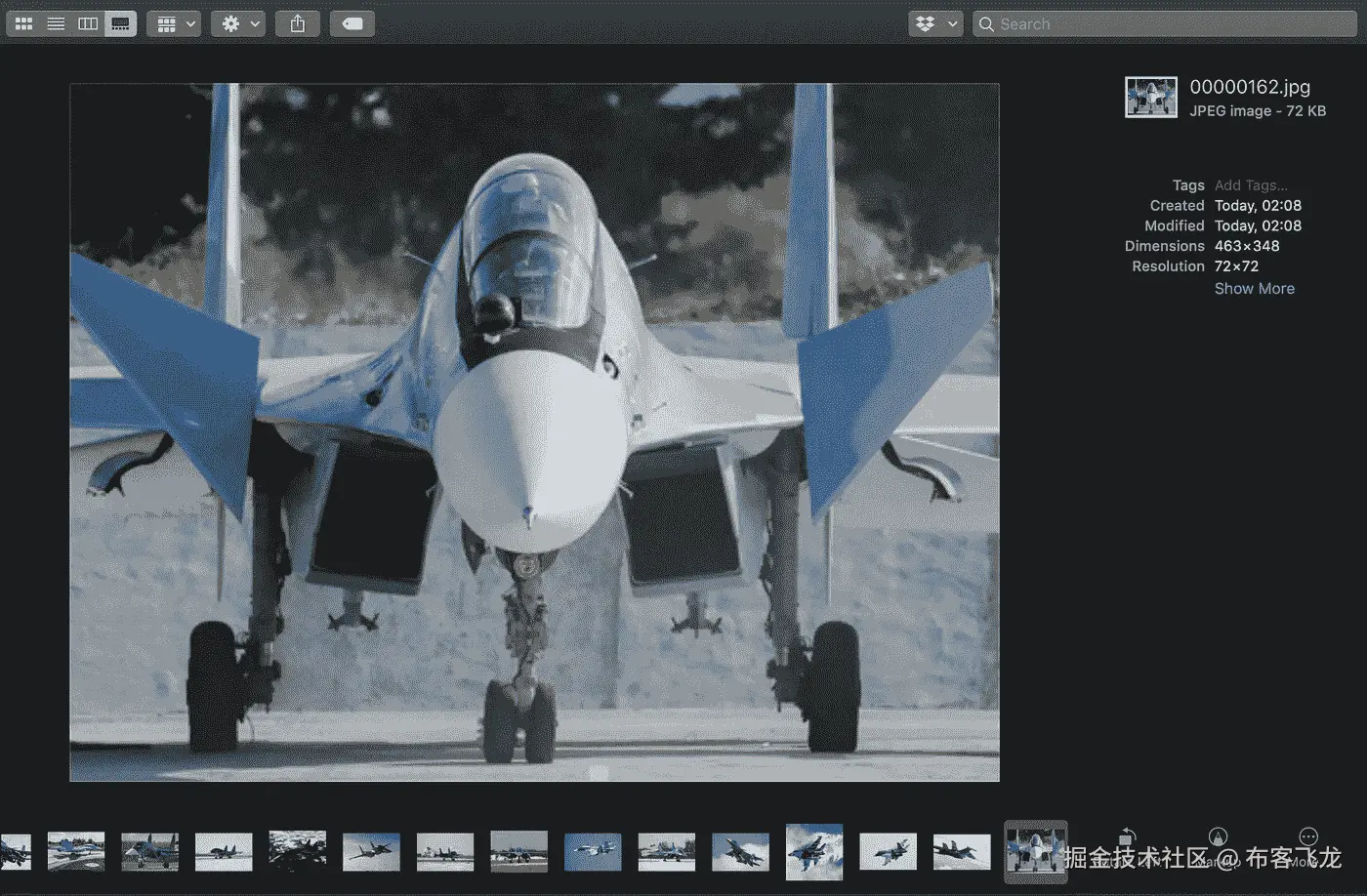Select the highlighted thumbnail in the strip
The width and height of the screenshot is (1367, 896).
1036,852
